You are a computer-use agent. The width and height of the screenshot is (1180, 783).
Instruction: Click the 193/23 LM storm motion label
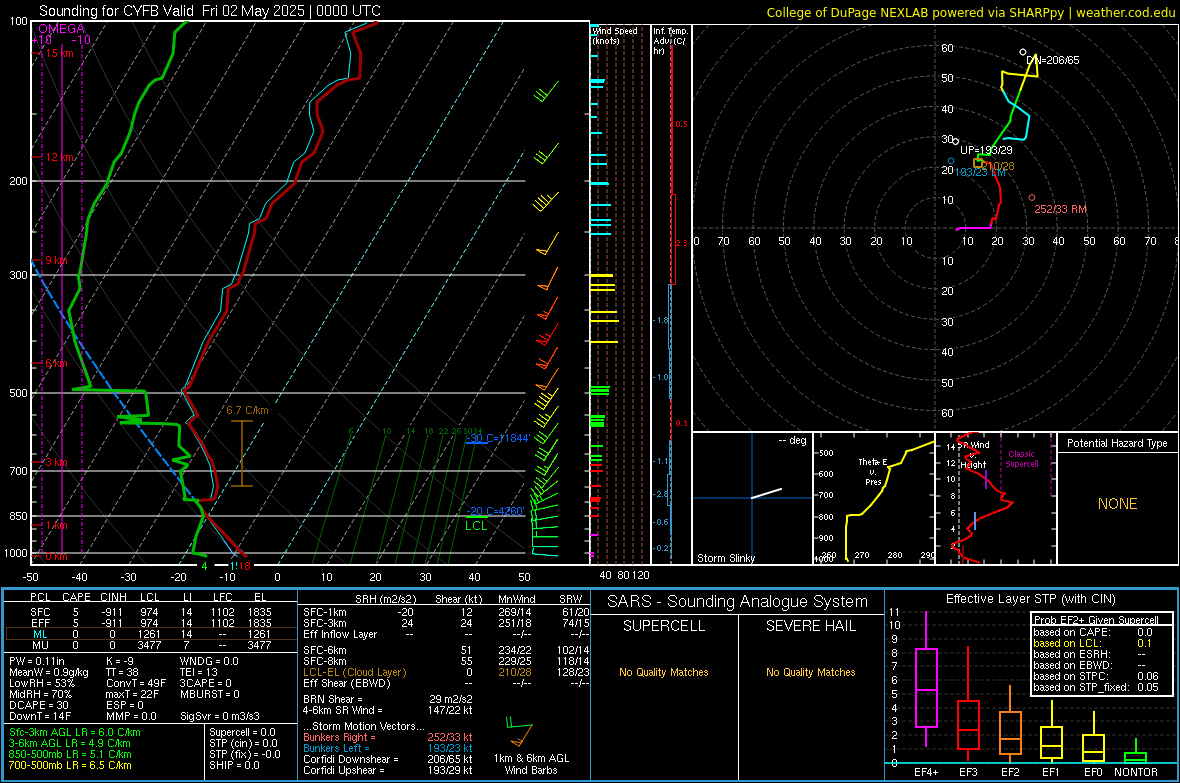point(980,172)
